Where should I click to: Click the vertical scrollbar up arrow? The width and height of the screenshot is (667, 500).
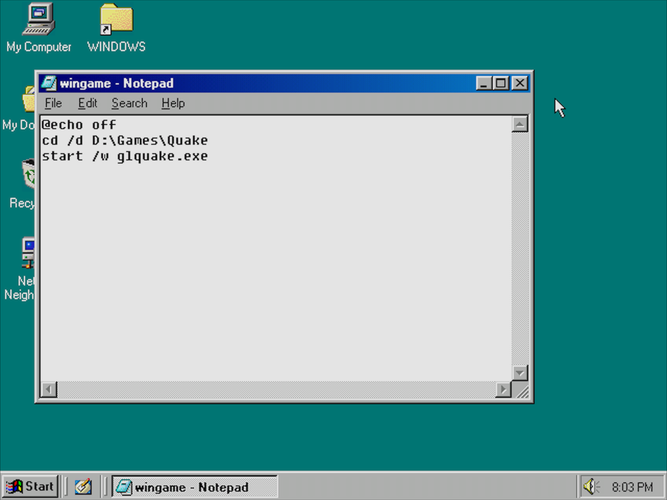(519, 125)
